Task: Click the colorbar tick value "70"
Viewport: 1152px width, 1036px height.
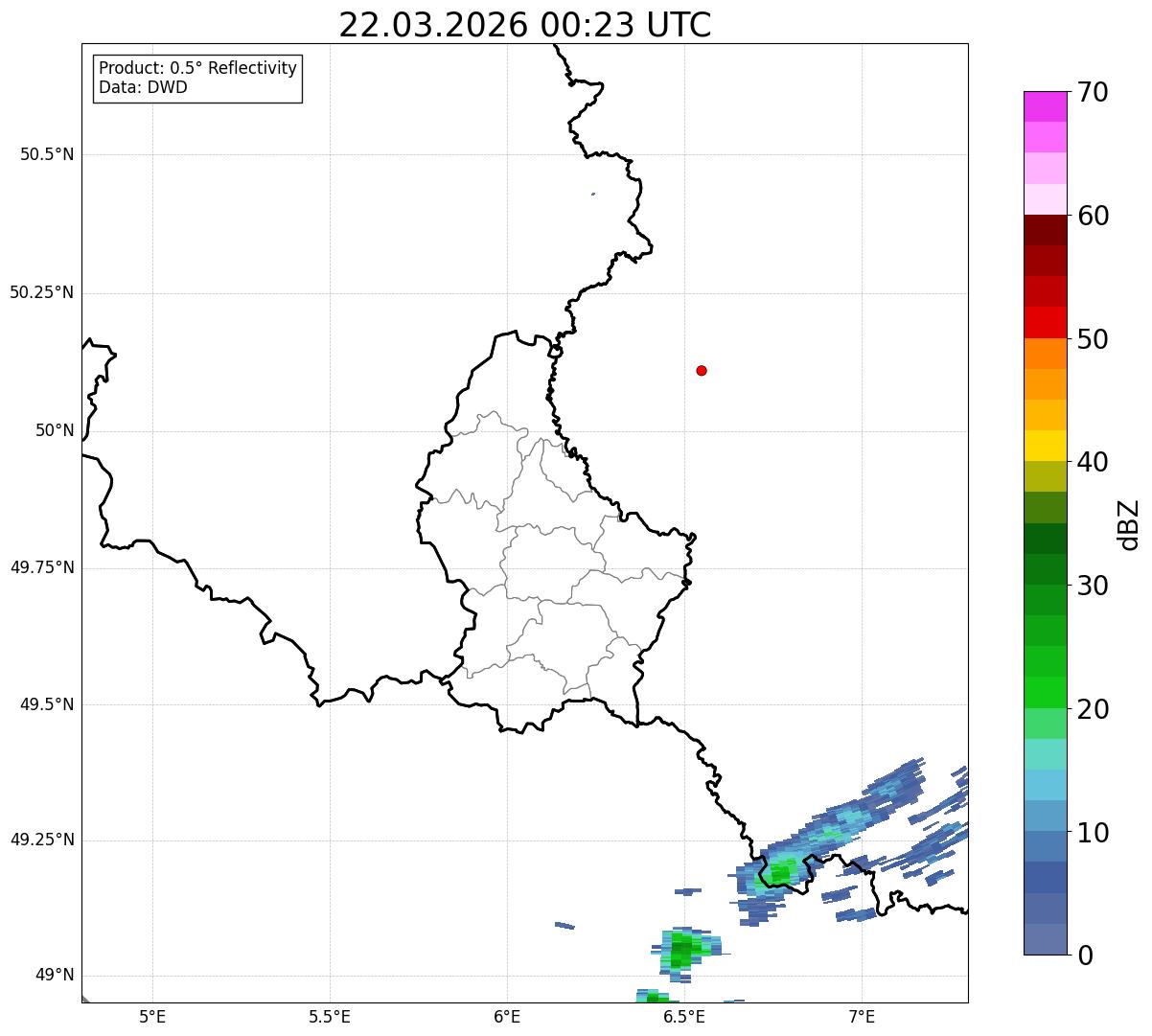Action: coord(1093,92)
